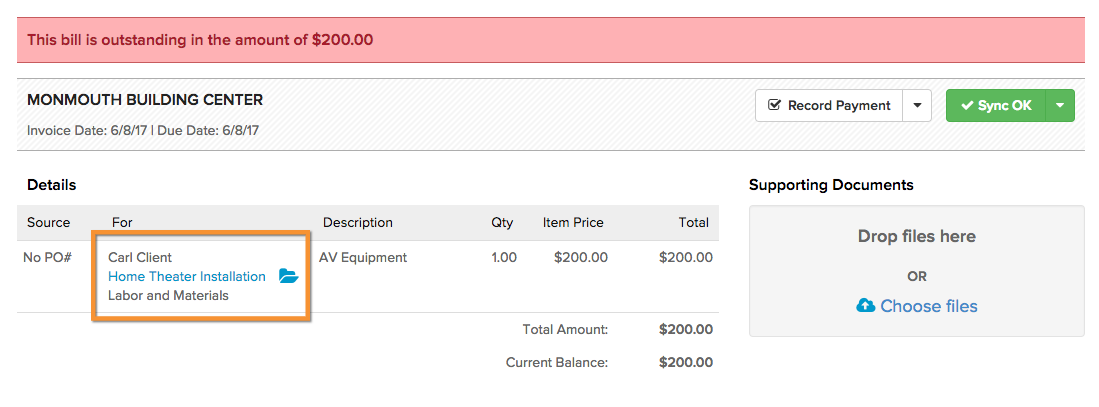Viewport: 1099px width, 407px height.
Task: Open the blue folder icon beside Home Theater Installation
Action: (289, 276)
